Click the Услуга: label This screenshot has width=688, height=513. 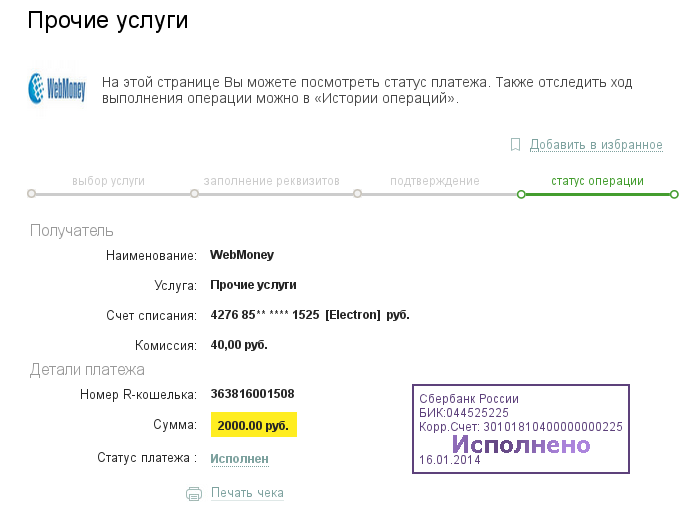pyautogui.click(x=176, y=286)
